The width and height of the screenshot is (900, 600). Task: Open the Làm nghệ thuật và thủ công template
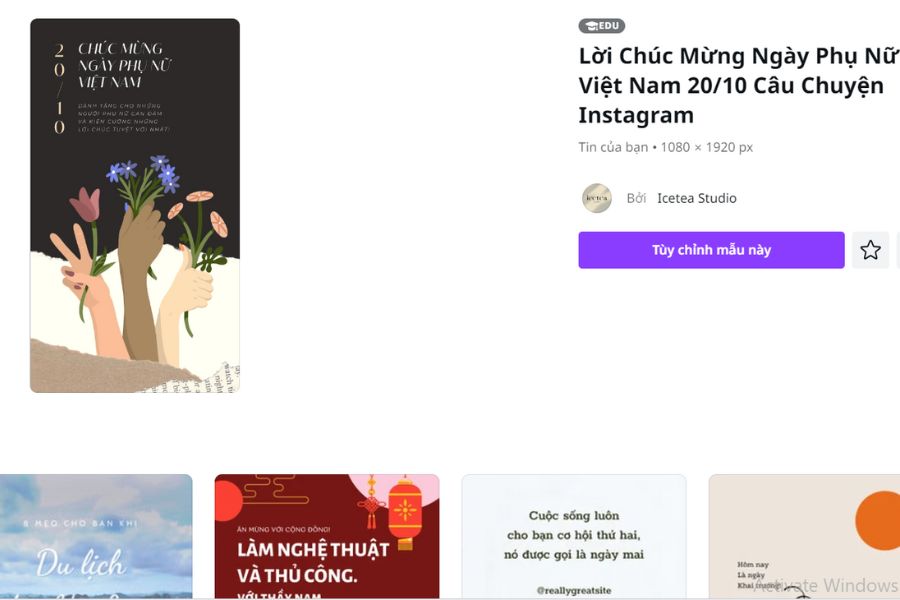[327, 536]
